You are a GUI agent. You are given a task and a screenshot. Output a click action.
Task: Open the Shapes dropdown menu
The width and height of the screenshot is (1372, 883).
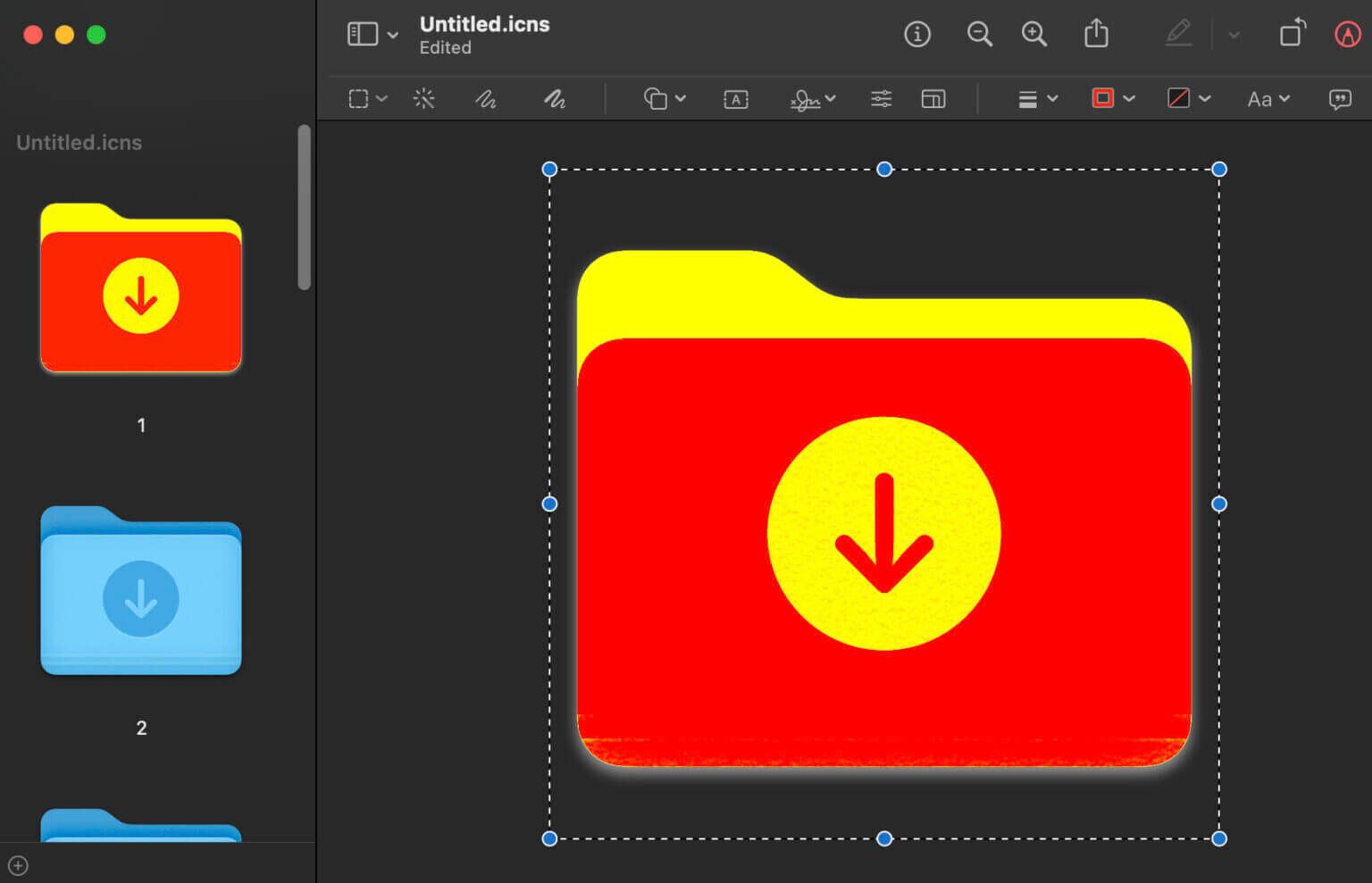point(665,99)
